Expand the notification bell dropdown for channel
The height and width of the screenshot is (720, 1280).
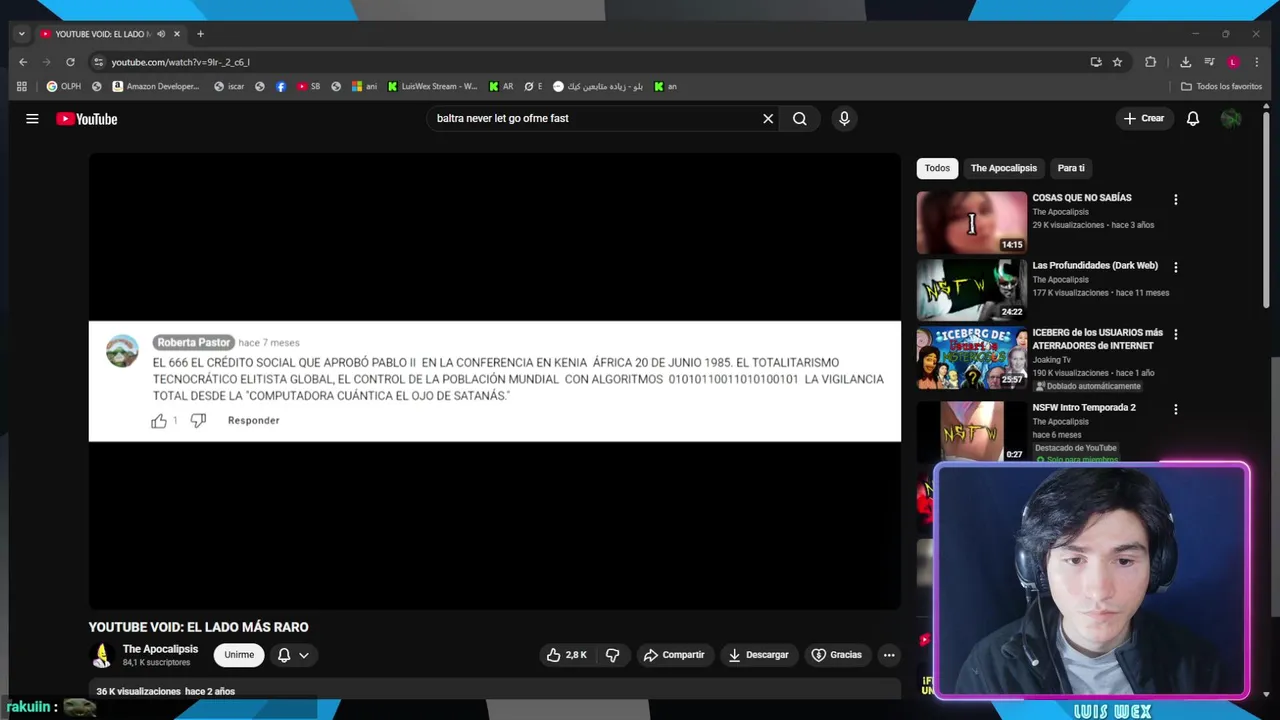coord(293,655)
